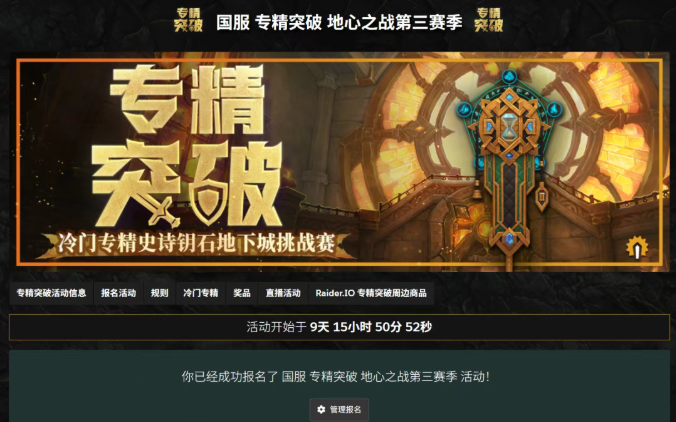Open the Raider.IO emblem in the banner corner
The height and width of the screenshot is (422, 676).
pos(637,247)
